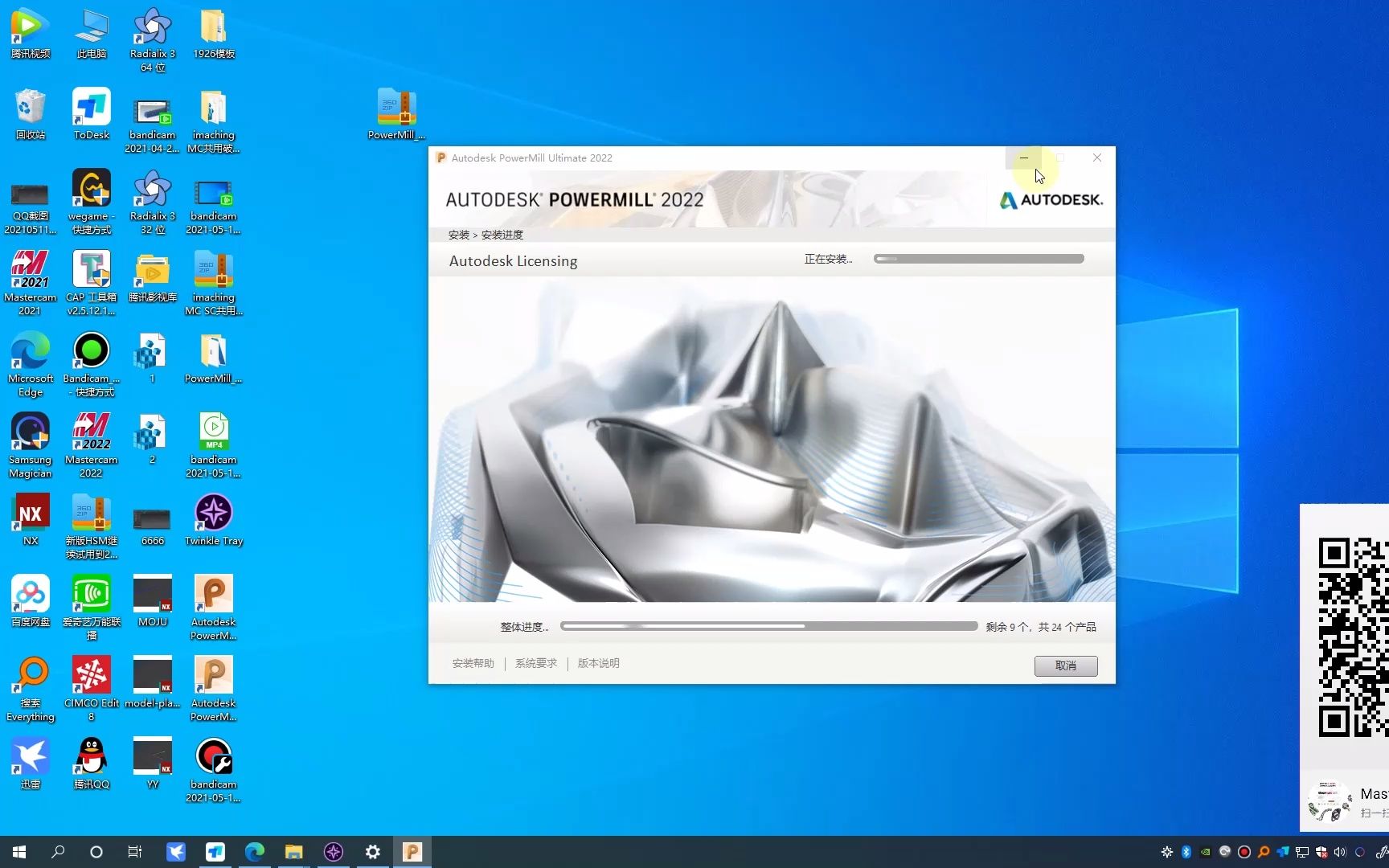The image size is (1389, 868).
Task: Open Twinkle Tray taskbar icon
Action: point(333,852)
